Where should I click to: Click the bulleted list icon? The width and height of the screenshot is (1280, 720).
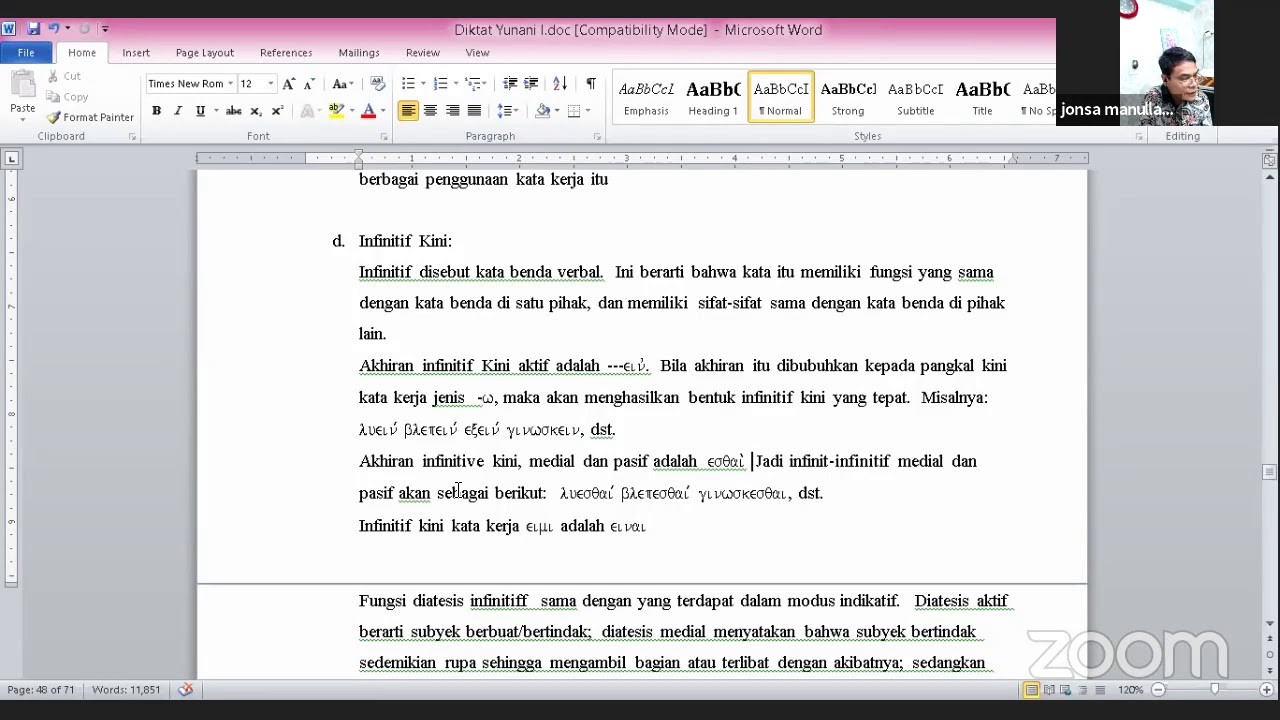(x=408, y=84)
